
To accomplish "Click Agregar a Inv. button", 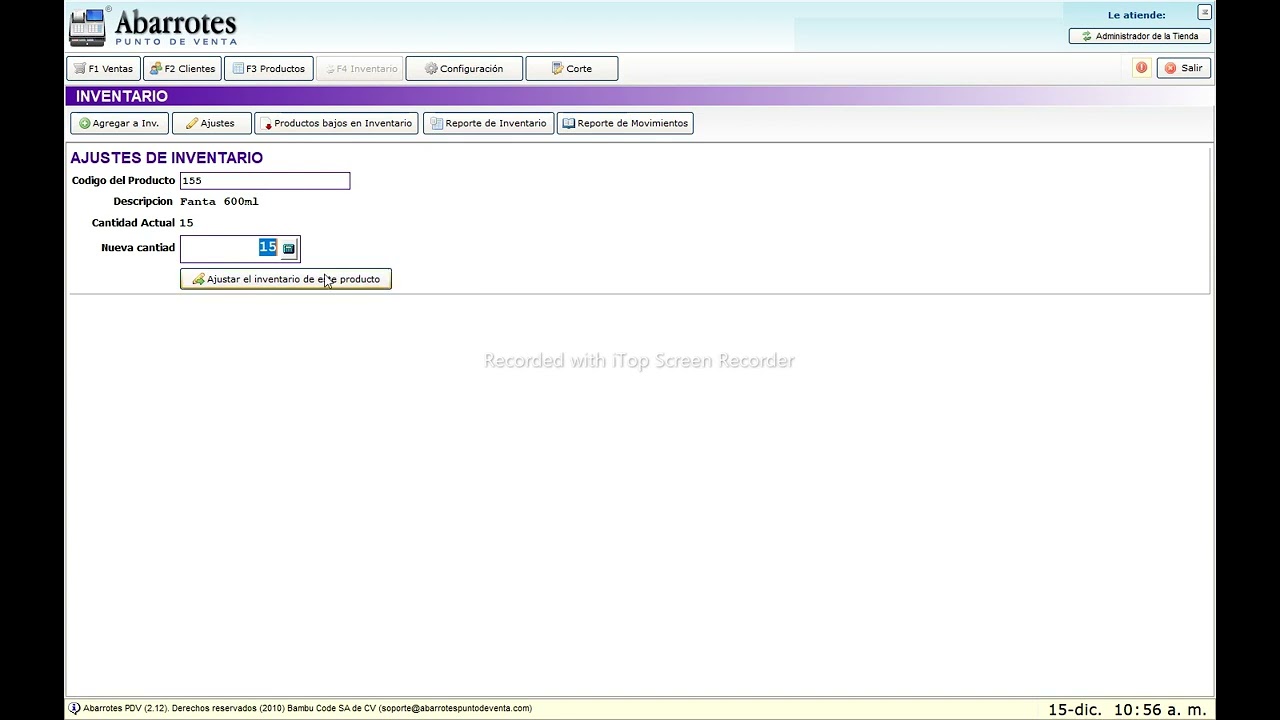I will 119,123.
